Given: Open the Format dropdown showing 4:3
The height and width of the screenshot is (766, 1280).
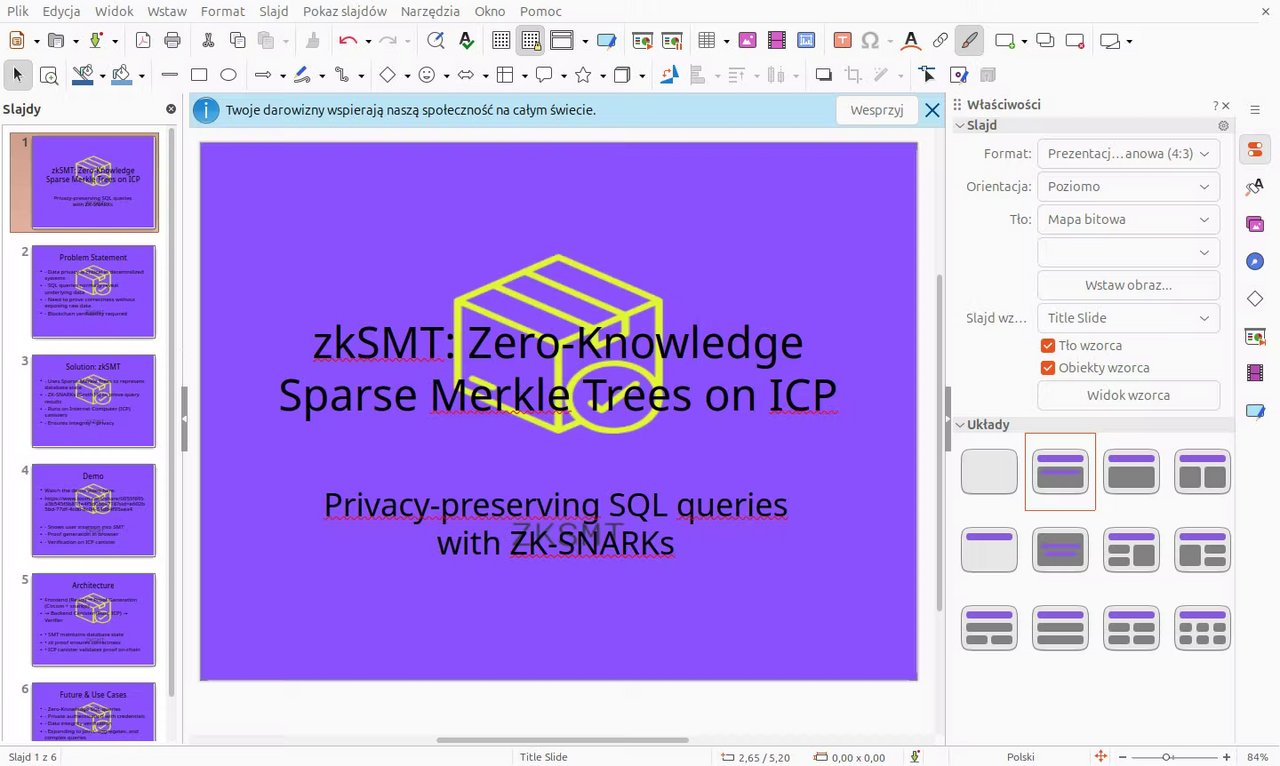Looking at the screenshot, I should (1128, 154).
